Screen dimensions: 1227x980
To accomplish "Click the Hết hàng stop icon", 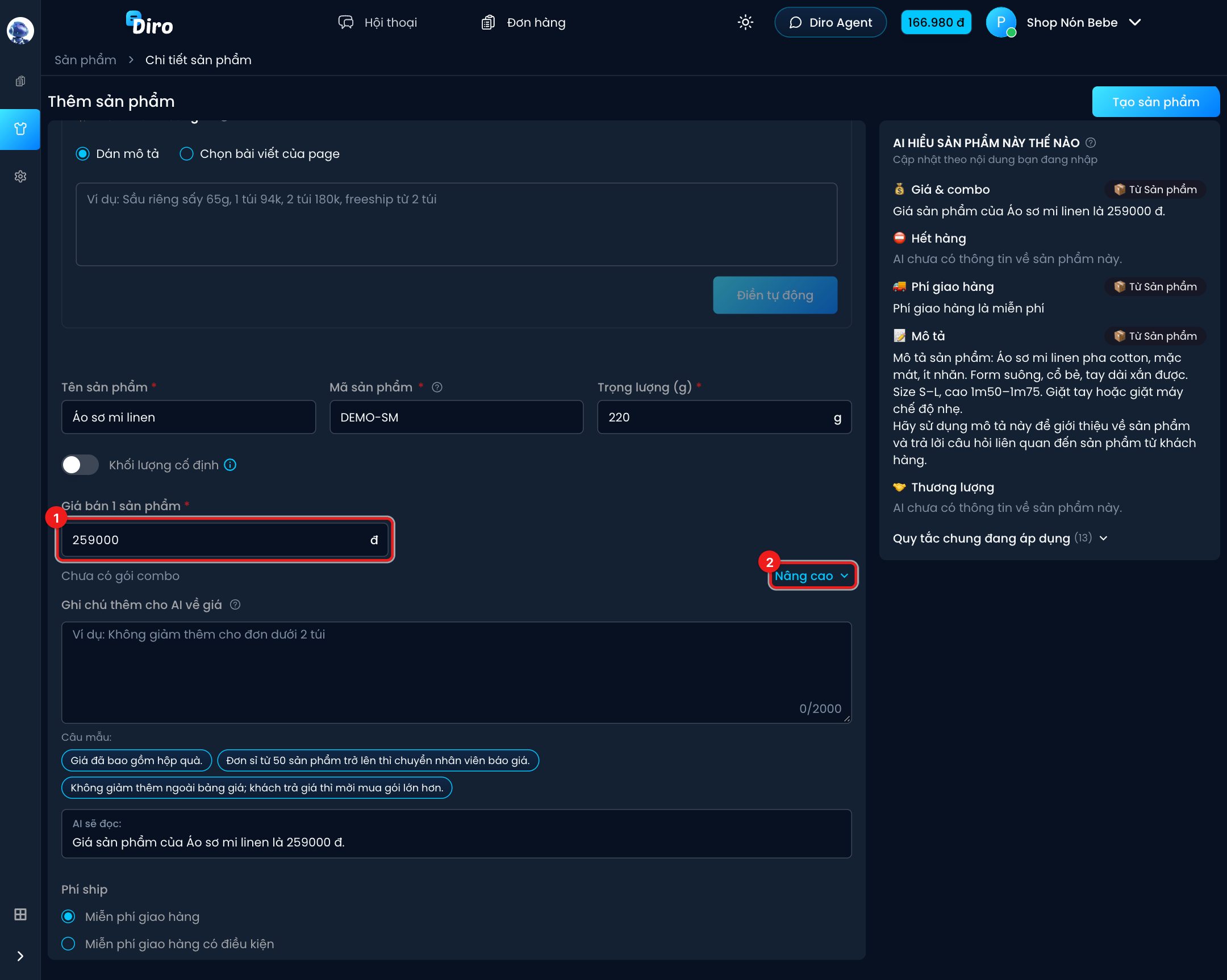I will point(899,238).
